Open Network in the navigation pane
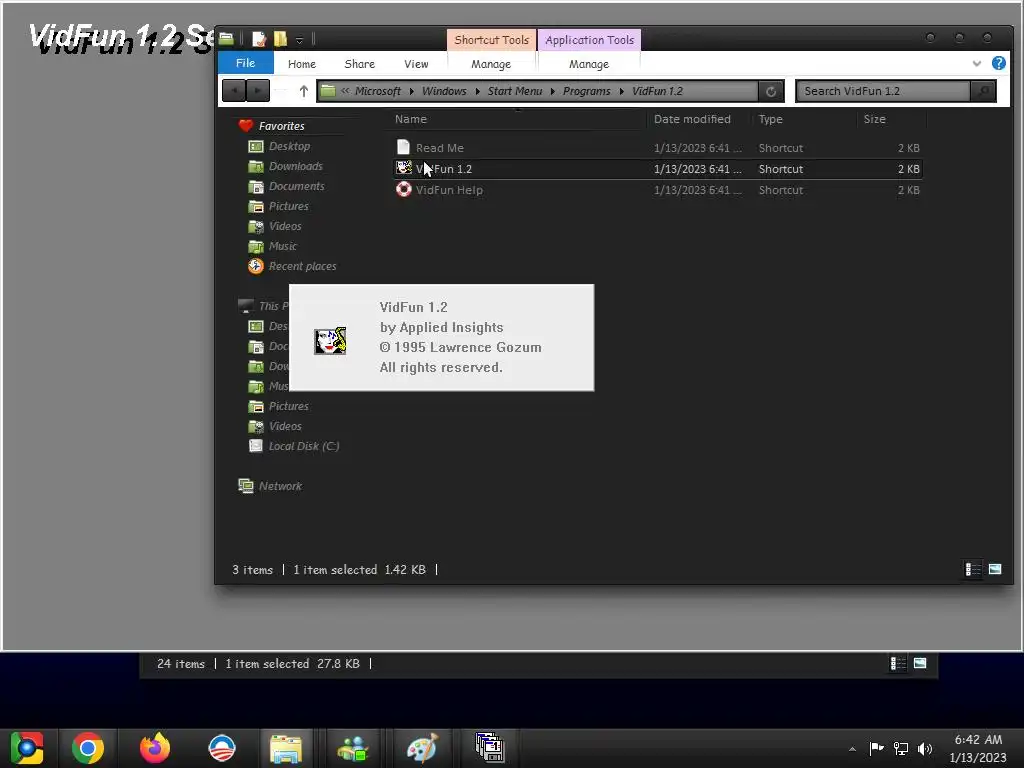 (280, 486)
